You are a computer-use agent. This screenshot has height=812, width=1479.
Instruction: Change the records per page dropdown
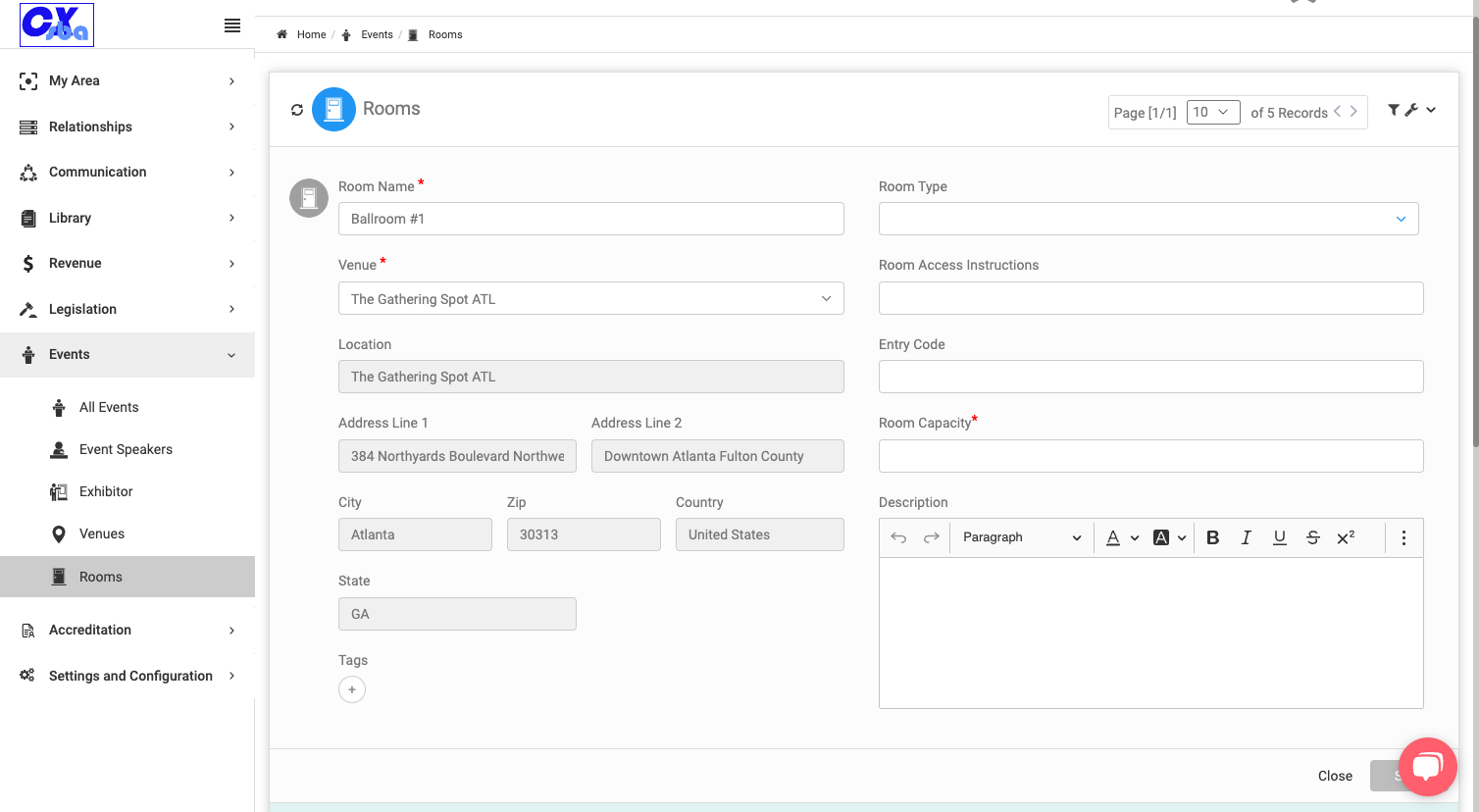point(1213,112)
